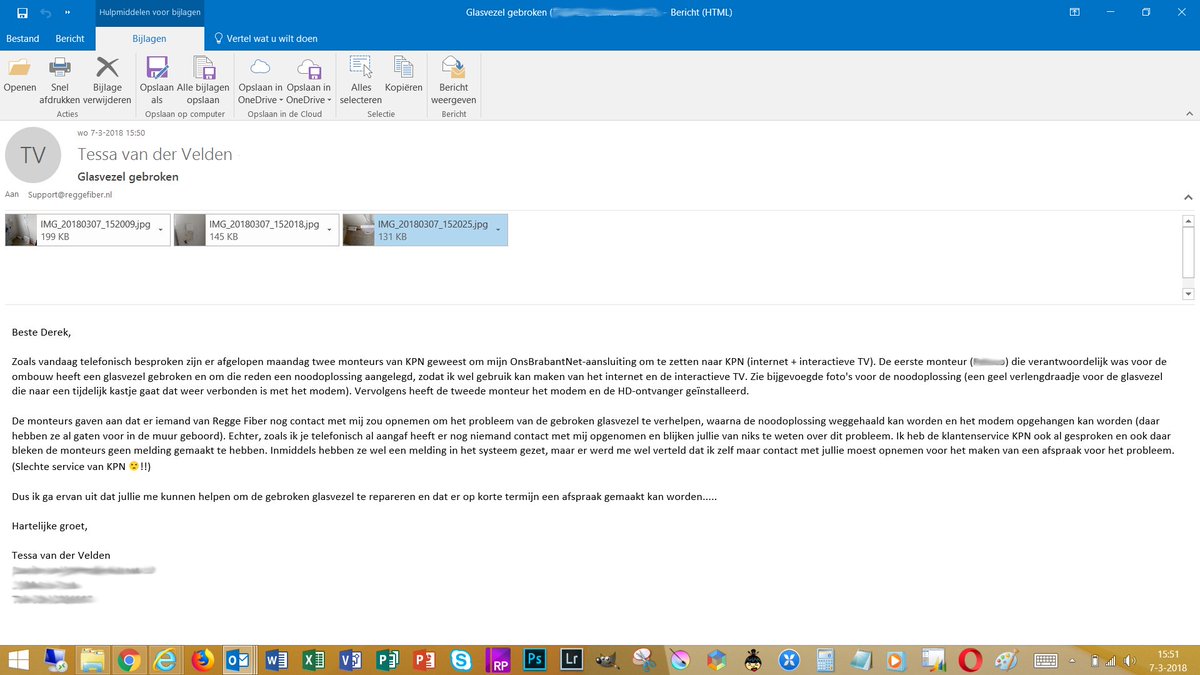The image size is (1200, 675).
Task: Open dropdown arrow of IMG_20180307_152018.jpg
Action: coord(329,230)
